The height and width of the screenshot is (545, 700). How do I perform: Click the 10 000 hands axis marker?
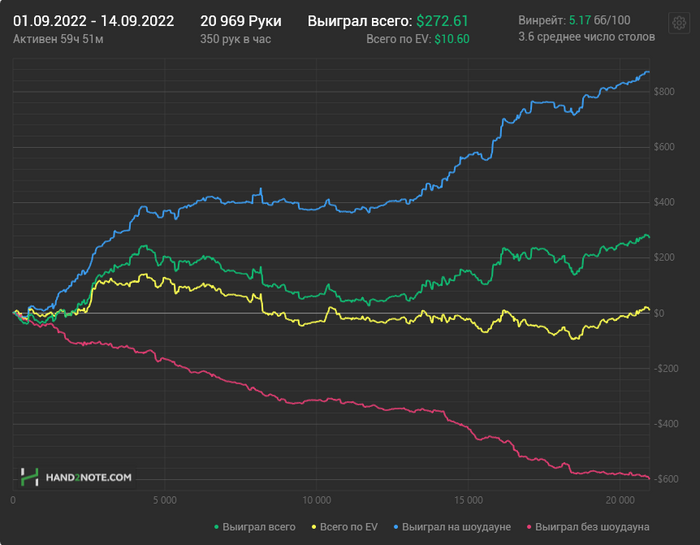click(x=316, y=499)
